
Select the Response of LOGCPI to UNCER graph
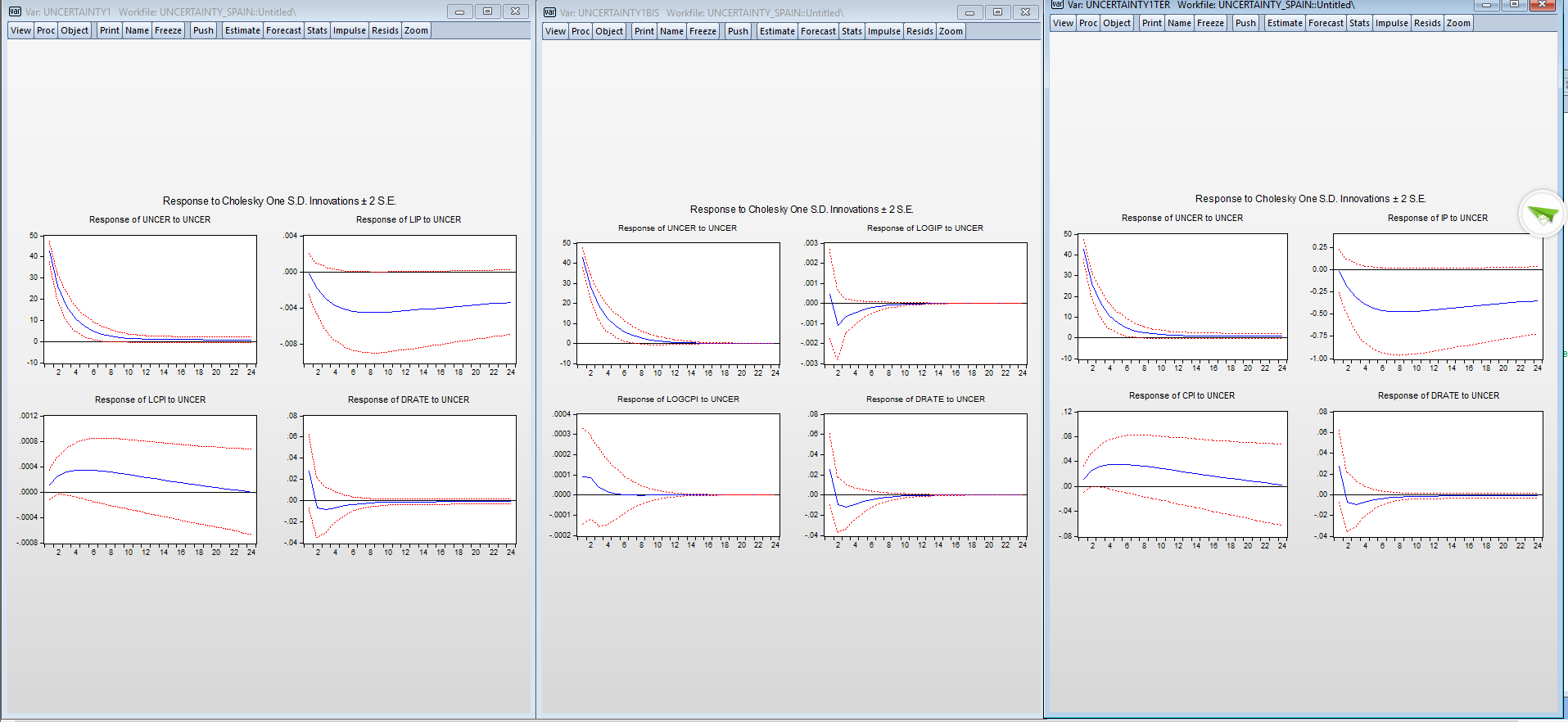(x=678, y=474)
